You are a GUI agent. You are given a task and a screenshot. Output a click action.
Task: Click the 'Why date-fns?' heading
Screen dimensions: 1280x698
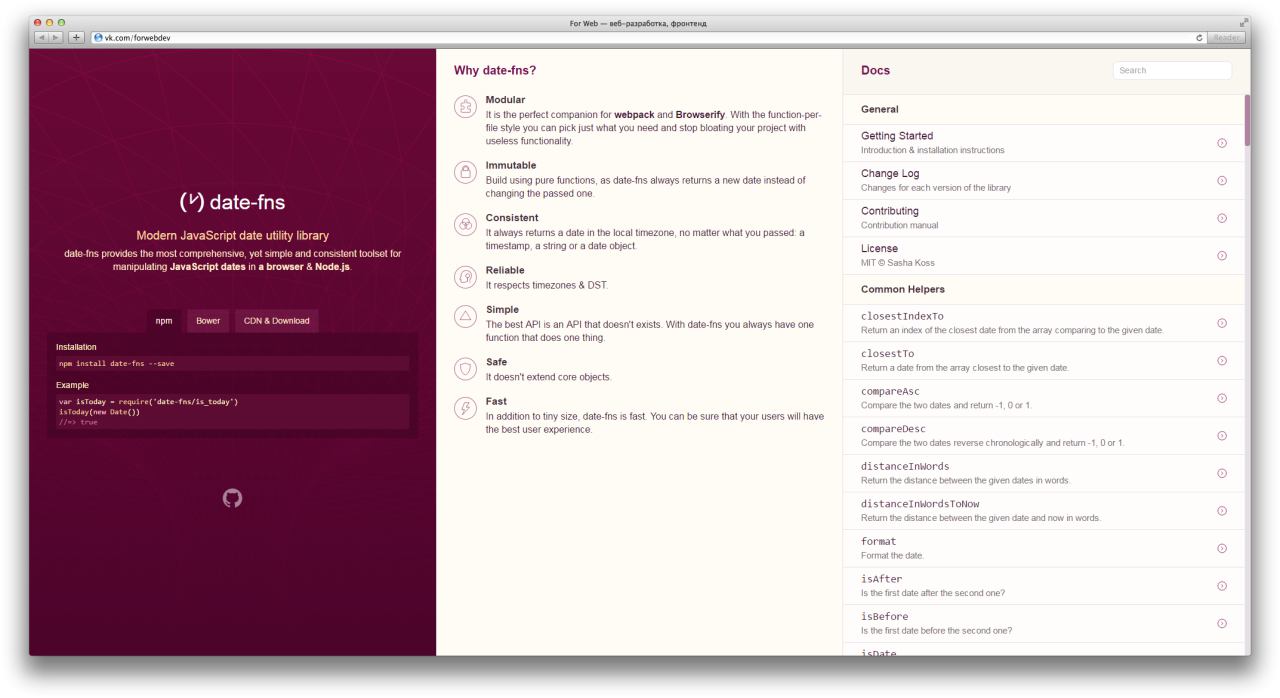coord(495,70)
